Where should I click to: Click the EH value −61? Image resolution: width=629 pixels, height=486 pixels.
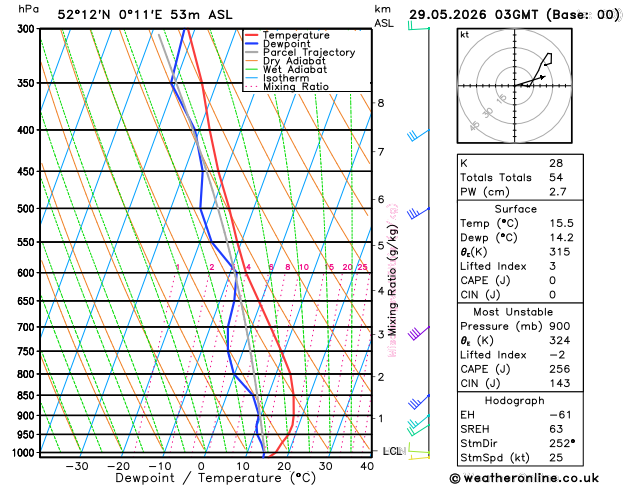click(560, 415)
